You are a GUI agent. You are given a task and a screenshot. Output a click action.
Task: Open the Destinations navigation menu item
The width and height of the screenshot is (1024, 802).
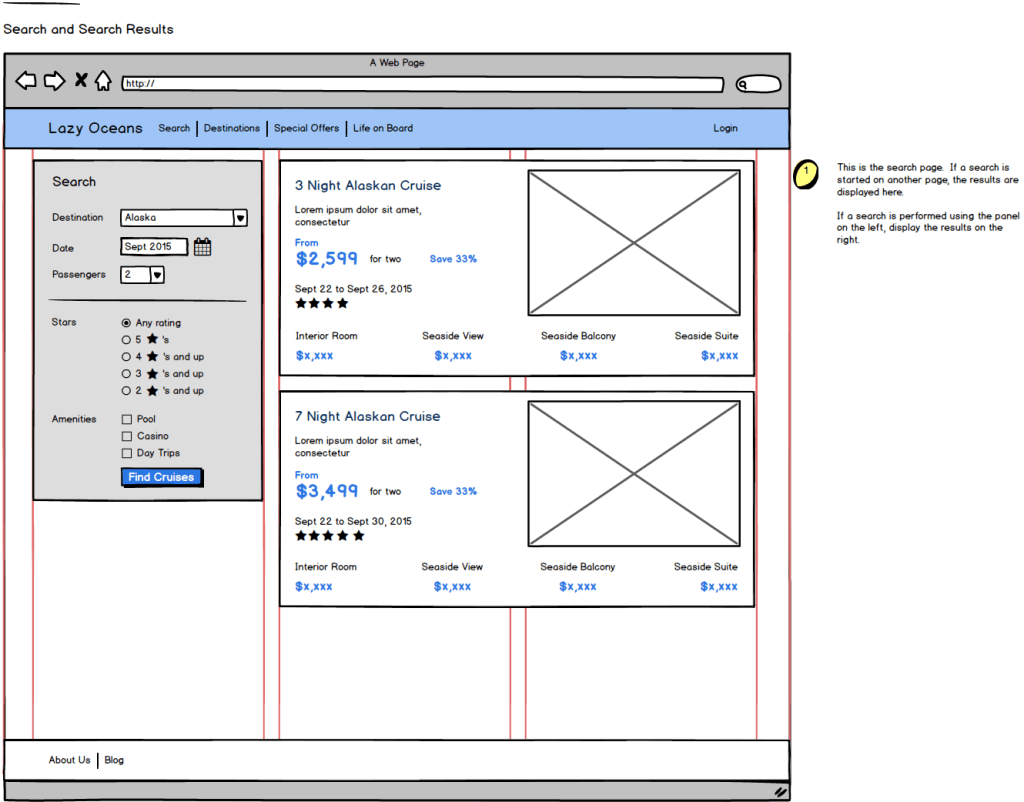232,128
